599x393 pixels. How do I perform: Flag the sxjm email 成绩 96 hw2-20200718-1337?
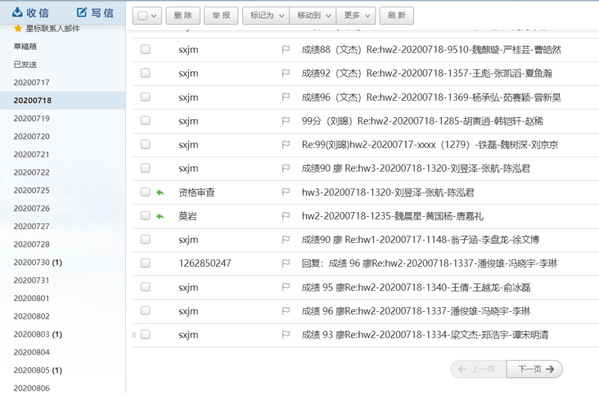tap(286, 311)
